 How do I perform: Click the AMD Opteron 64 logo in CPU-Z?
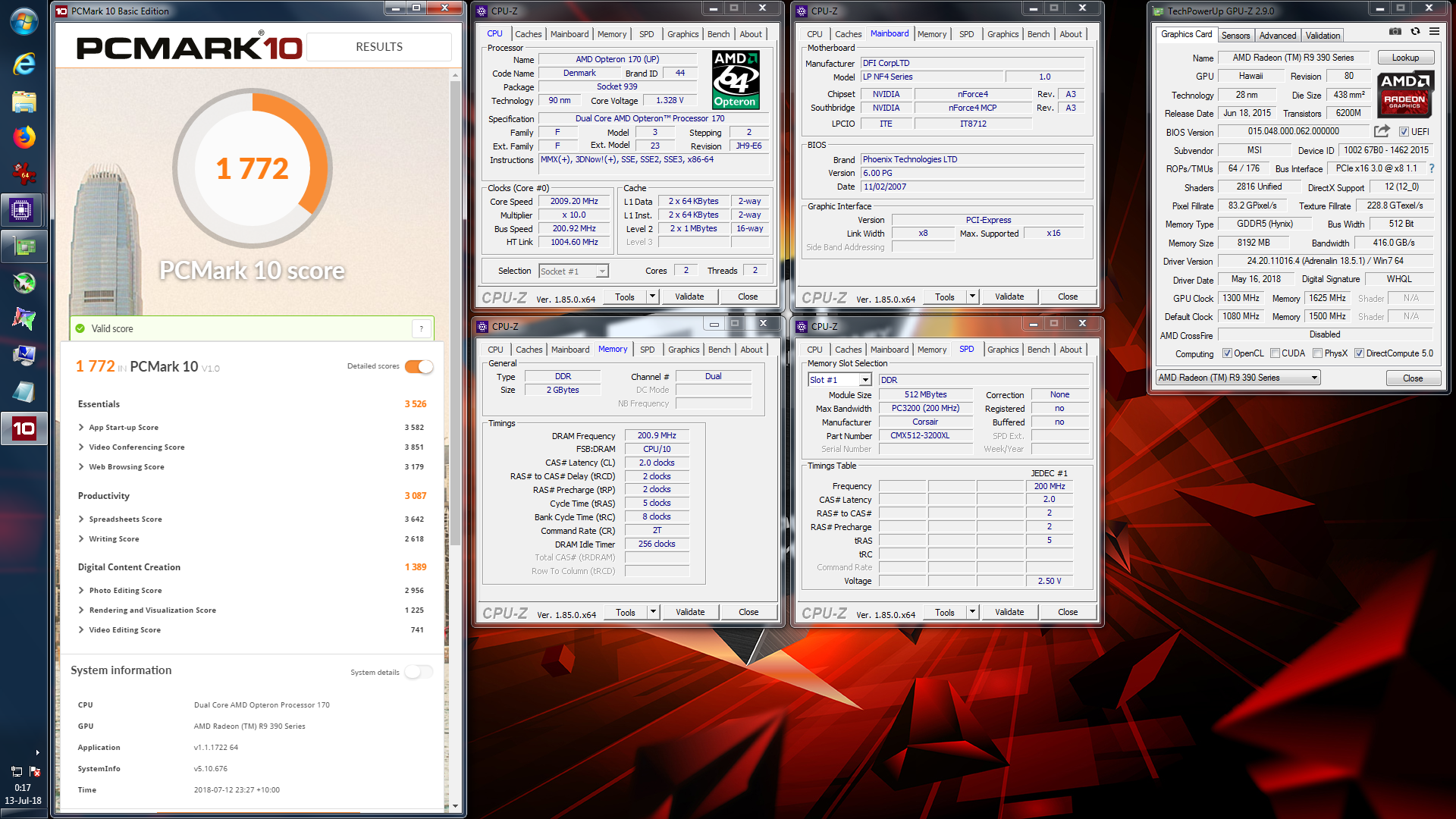coord(736,80)
